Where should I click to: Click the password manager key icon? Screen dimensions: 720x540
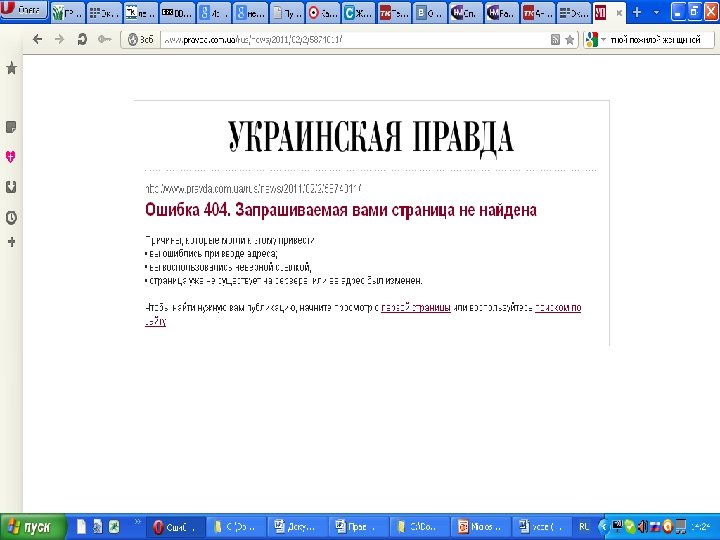click(105, 39)
